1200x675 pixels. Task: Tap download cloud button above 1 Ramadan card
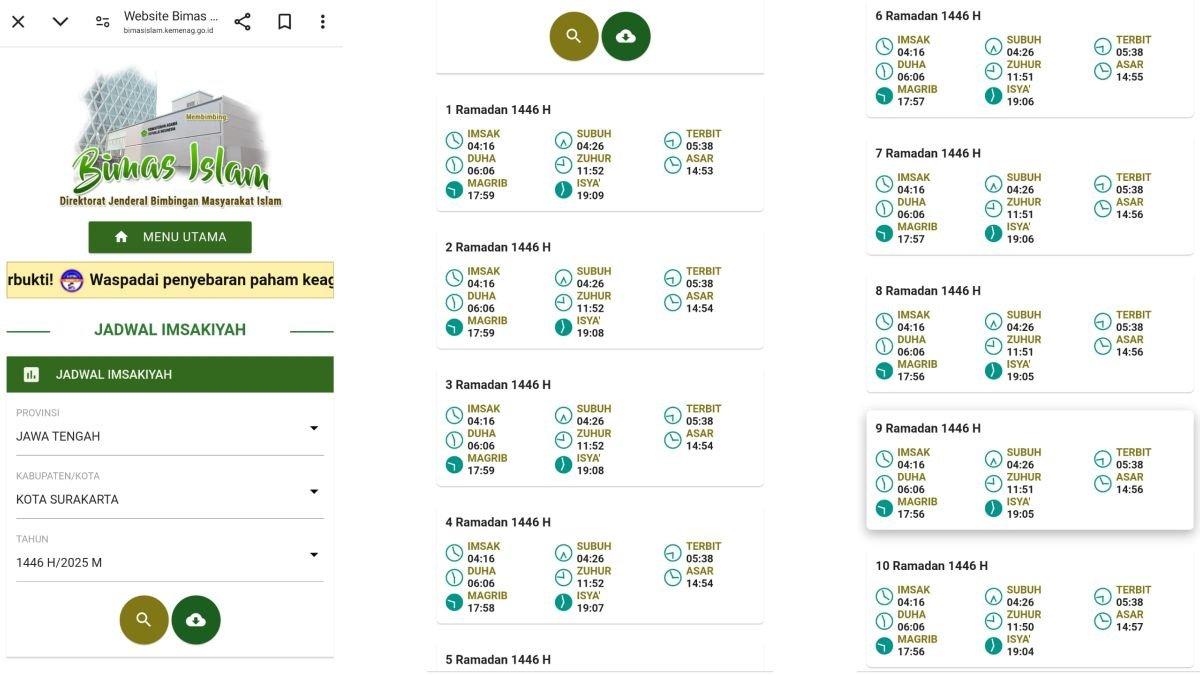626,36
